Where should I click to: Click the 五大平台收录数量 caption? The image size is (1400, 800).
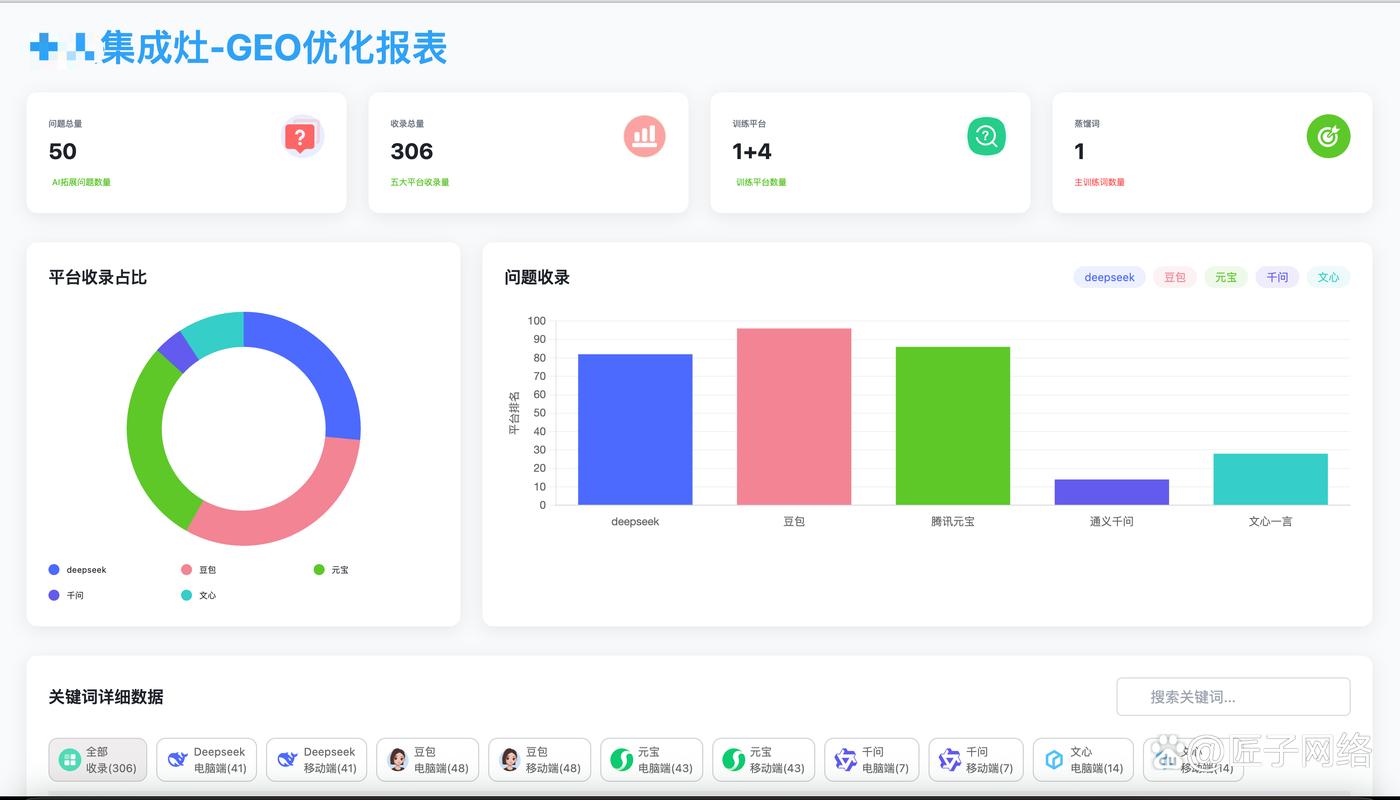[x=420, y=182]
